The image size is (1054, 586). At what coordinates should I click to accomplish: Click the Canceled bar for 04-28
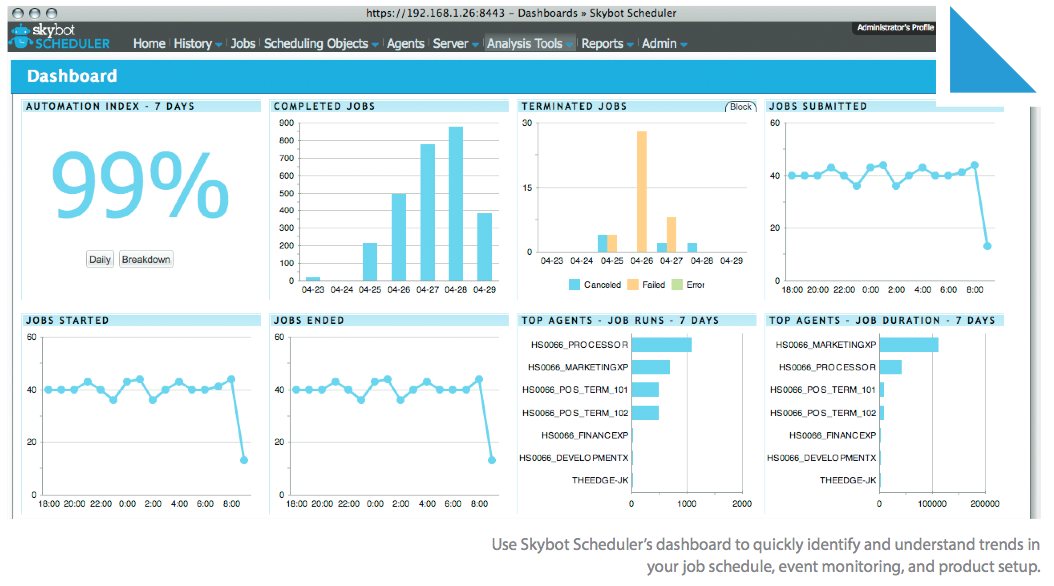pyautogui.click(x=692, y=248)
